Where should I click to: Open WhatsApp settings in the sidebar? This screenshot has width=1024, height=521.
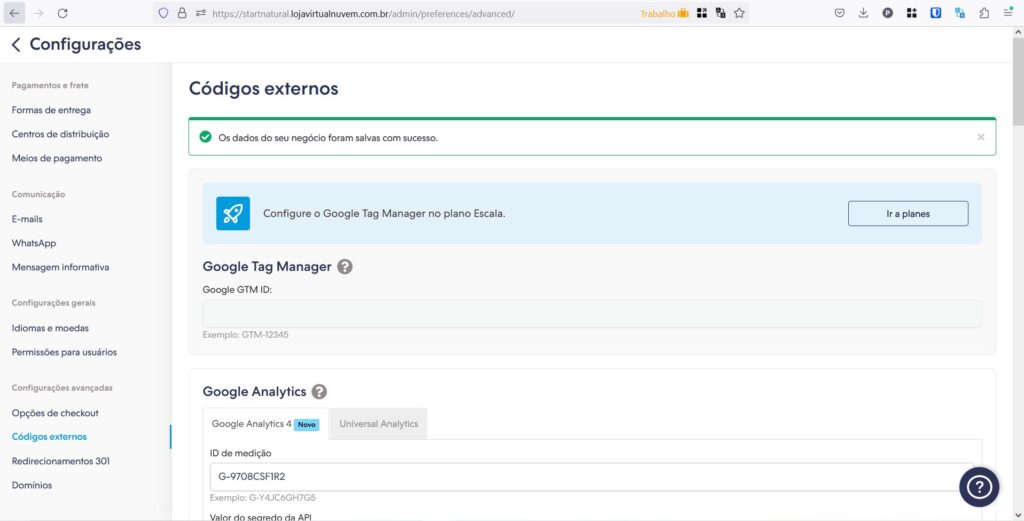click(x=34, y=244)
